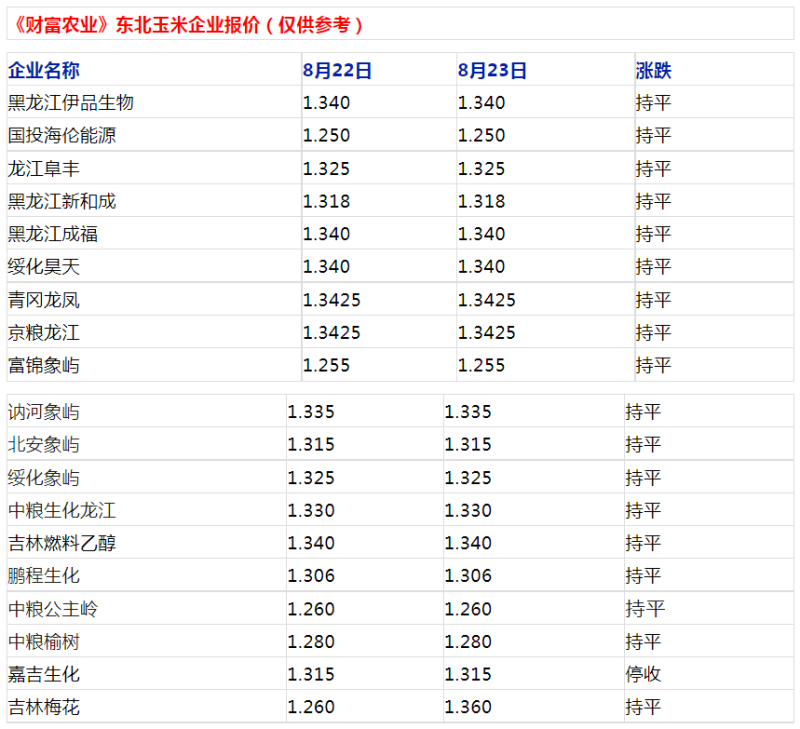Click company name 绥化昊天
The width and height of the screenshot is (800, 729).
44,266
